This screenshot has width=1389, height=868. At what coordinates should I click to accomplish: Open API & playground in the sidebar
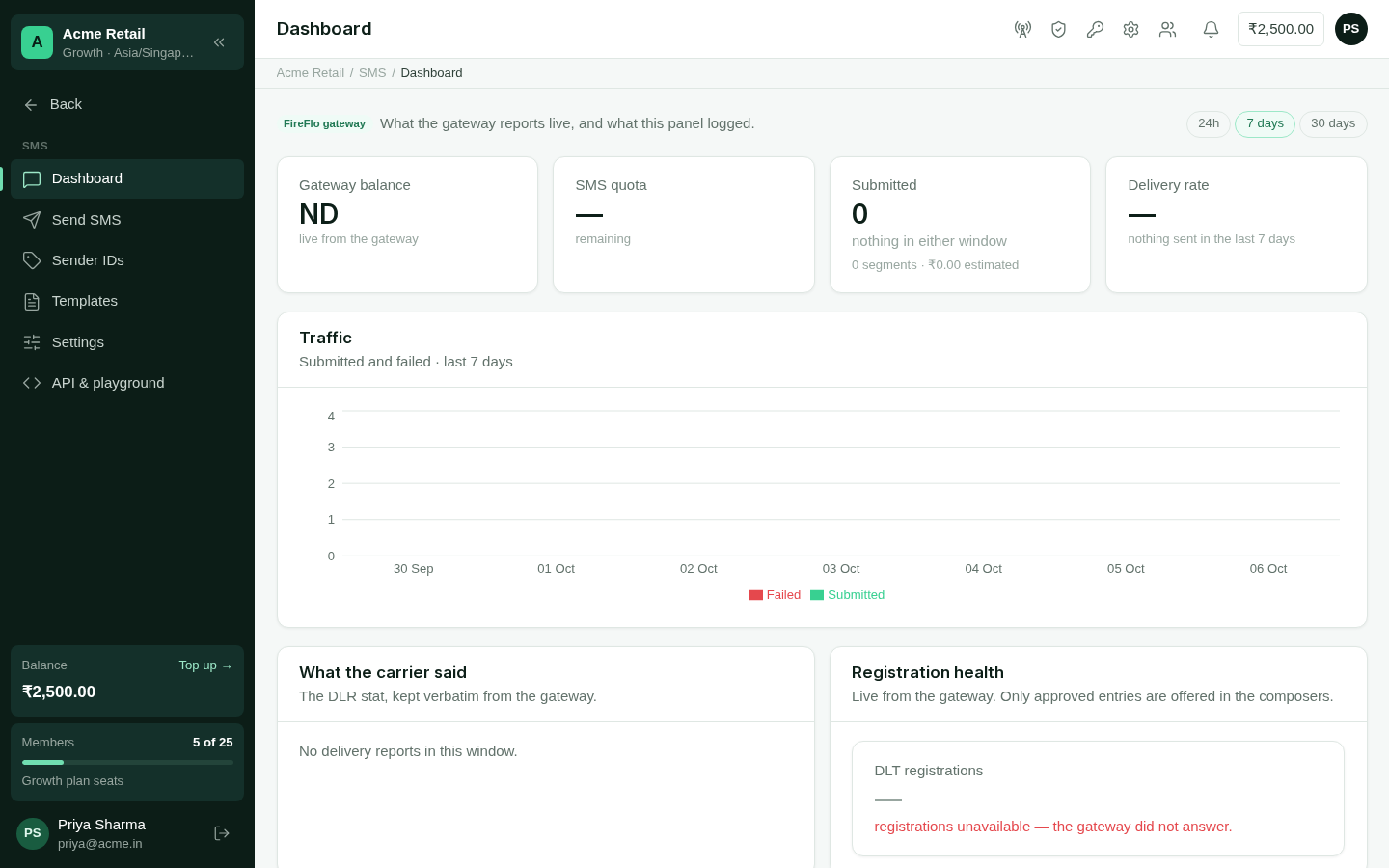127,383
